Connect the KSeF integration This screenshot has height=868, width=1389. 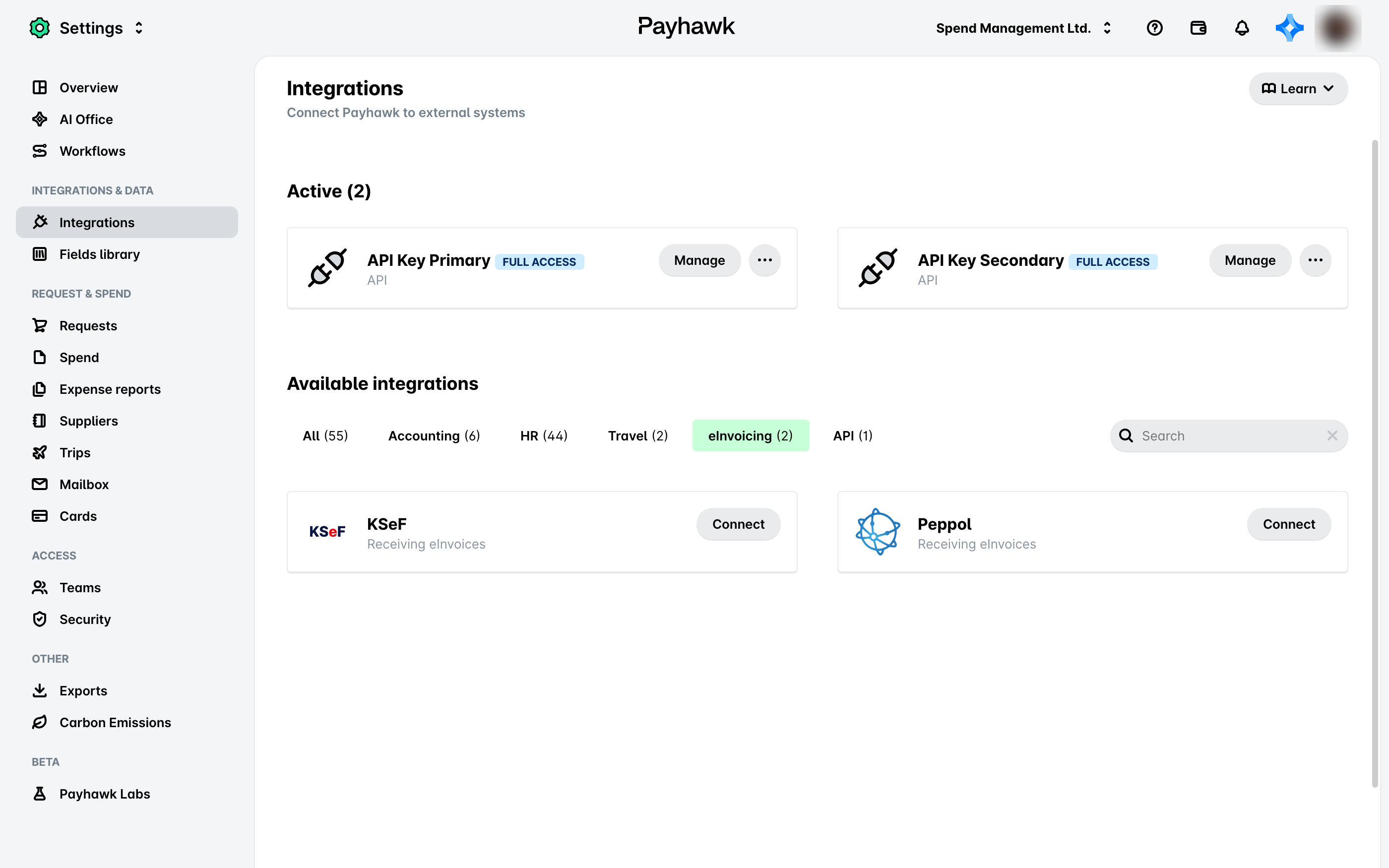pyautogui.click(x=738, y=524)
